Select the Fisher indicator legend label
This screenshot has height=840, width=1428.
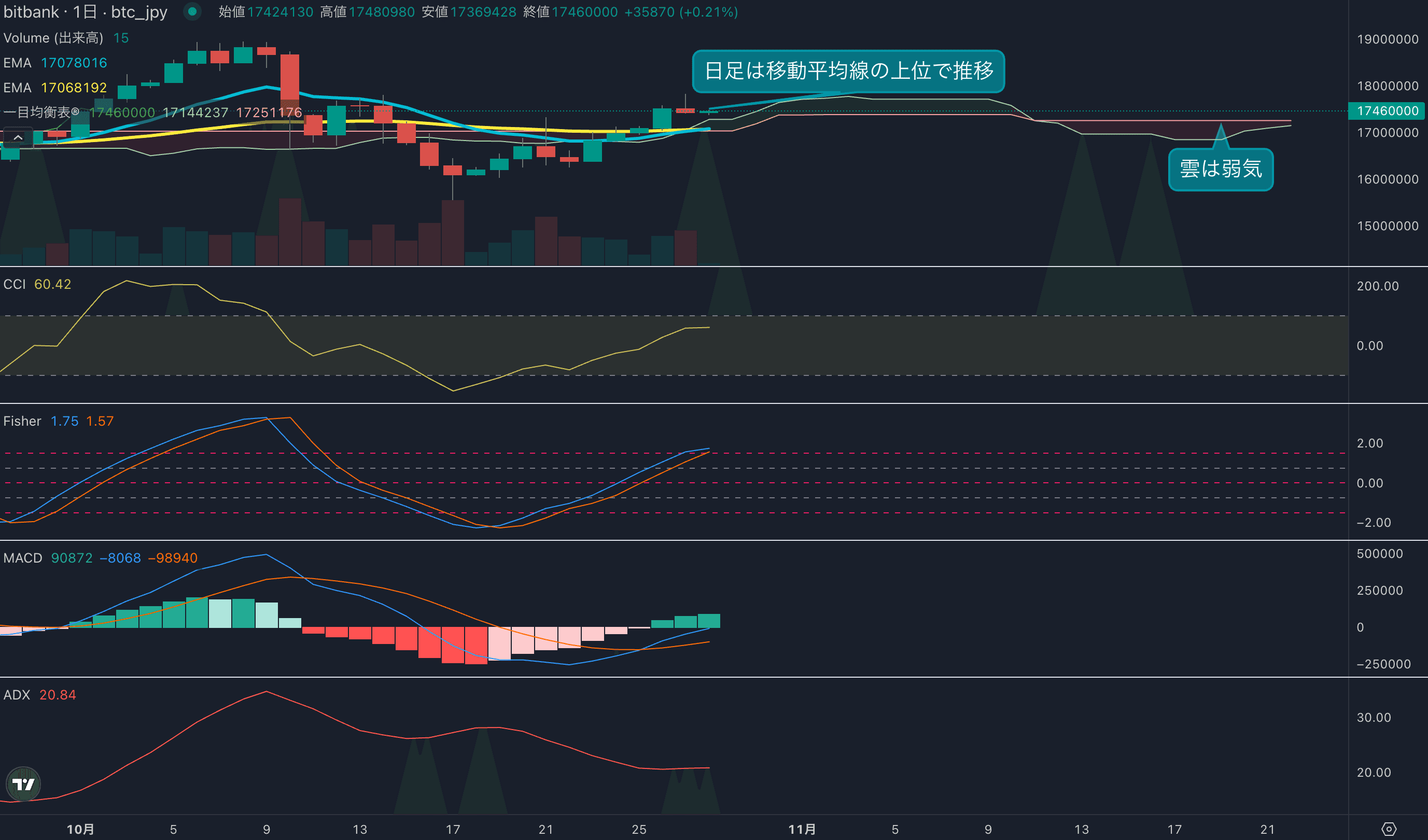point(22,421)
